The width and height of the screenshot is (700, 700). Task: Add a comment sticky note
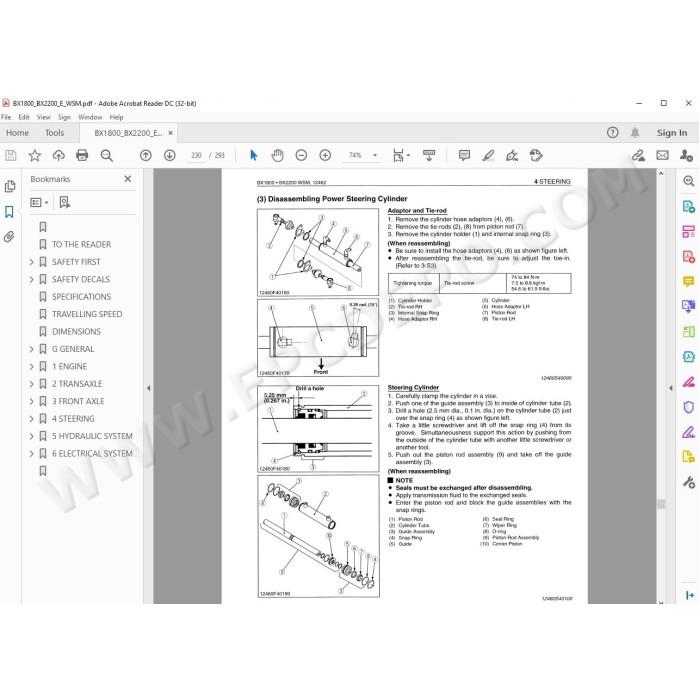click(464, 155)
